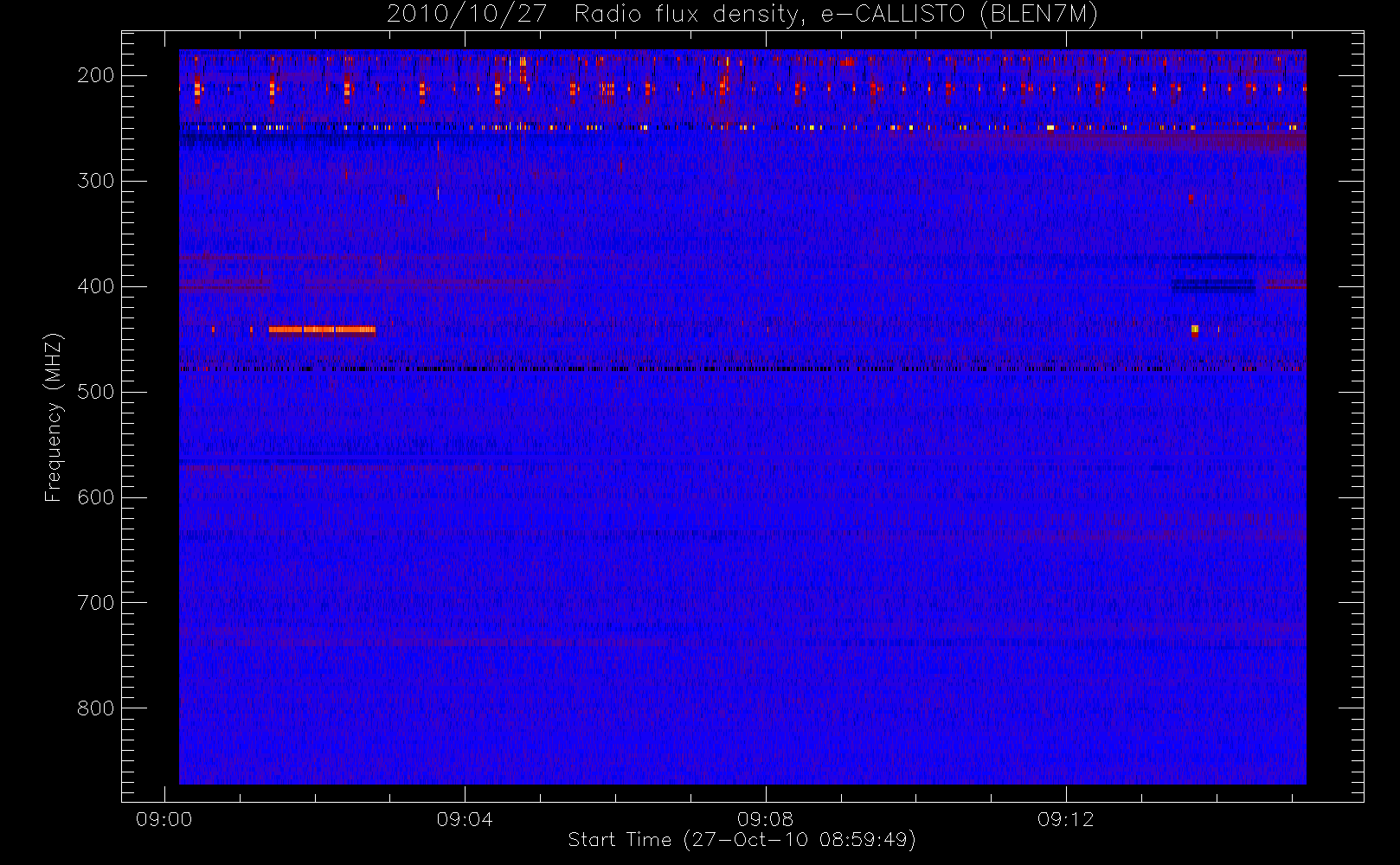The height and width of the screenshot is (865, 1400).
Task: Click the 09:00 time tick label
Action: tap(164, 819)
